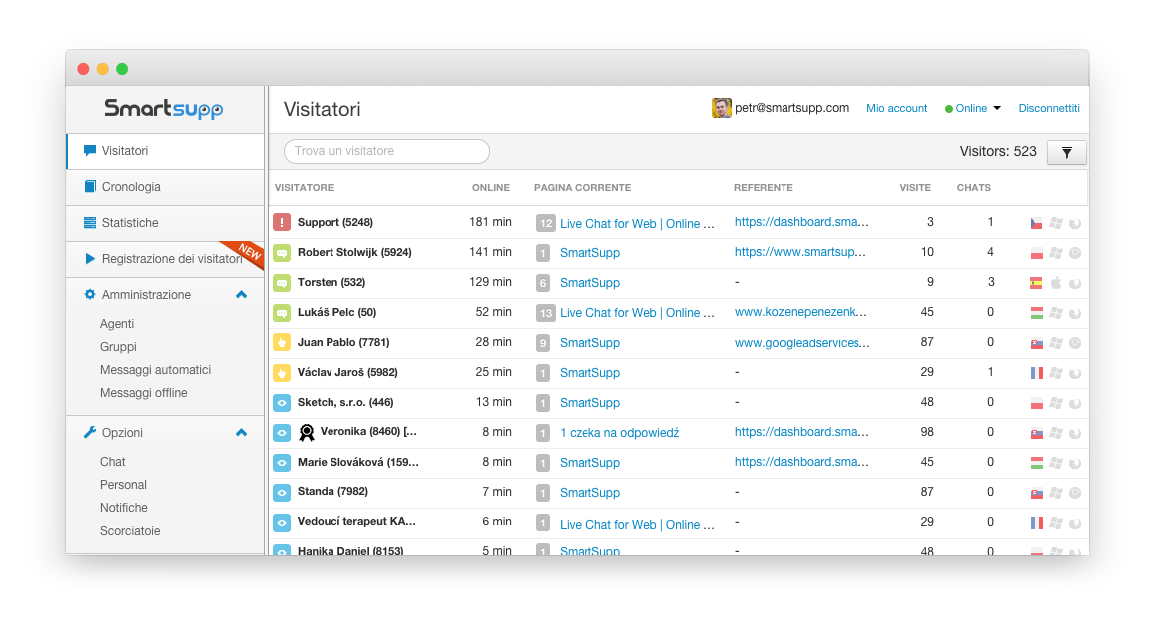This screenshot has height=621, width=1156.
Task: Click the green chat icon beside Robert Stolwijk
Action: tap(282, 253)
